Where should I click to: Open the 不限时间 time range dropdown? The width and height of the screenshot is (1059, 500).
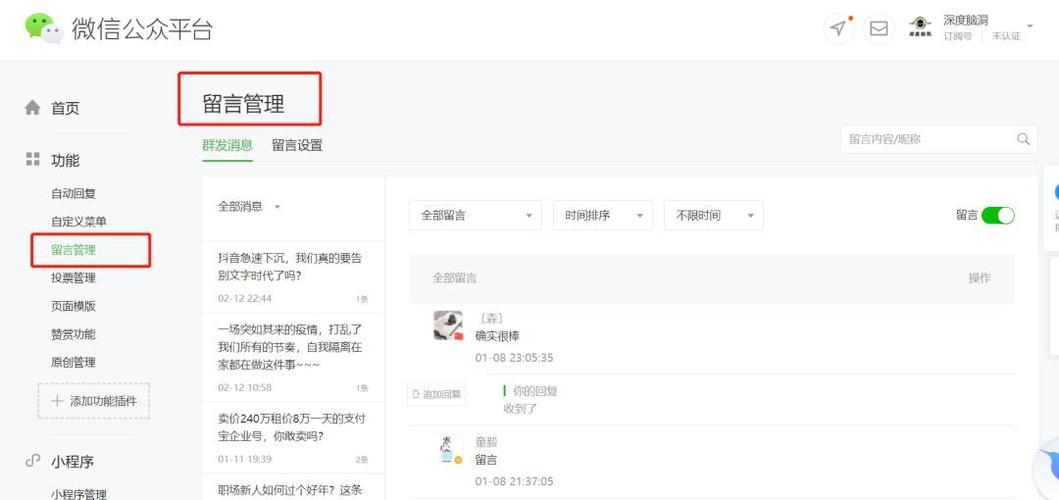pos(713,215)
